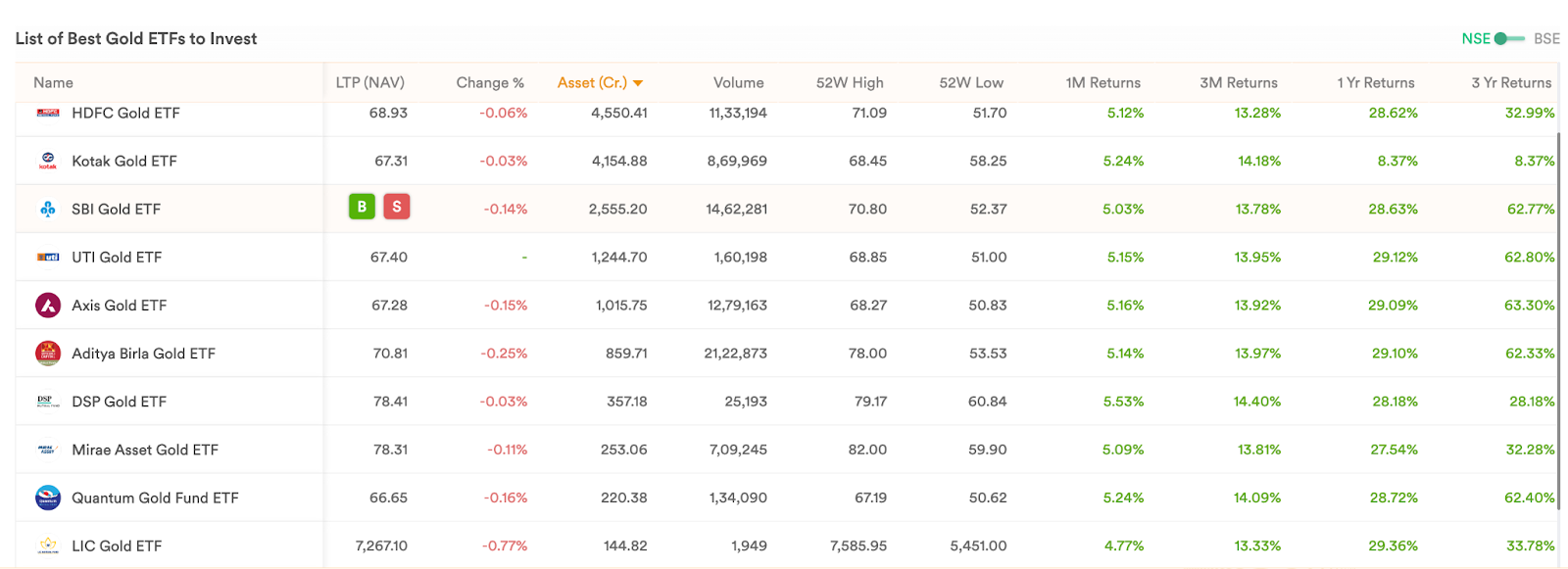
Task: Click Mirae Asset change value -0.11%
Action: [508, 450]
